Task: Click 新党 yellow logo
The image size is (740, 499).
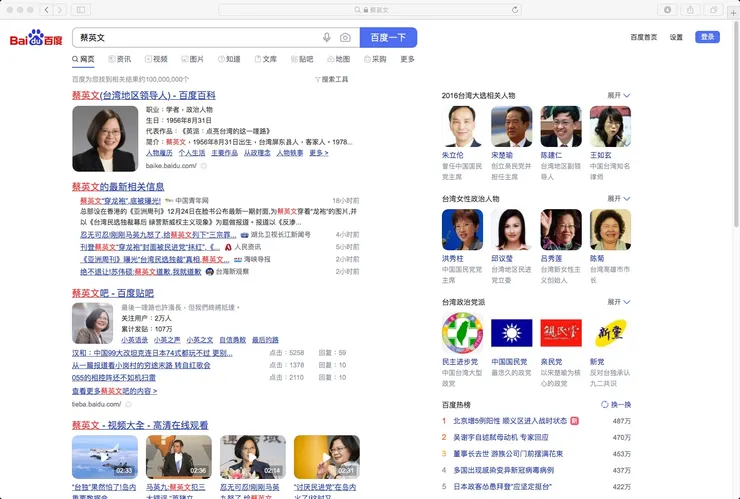Action: (610, 332)
